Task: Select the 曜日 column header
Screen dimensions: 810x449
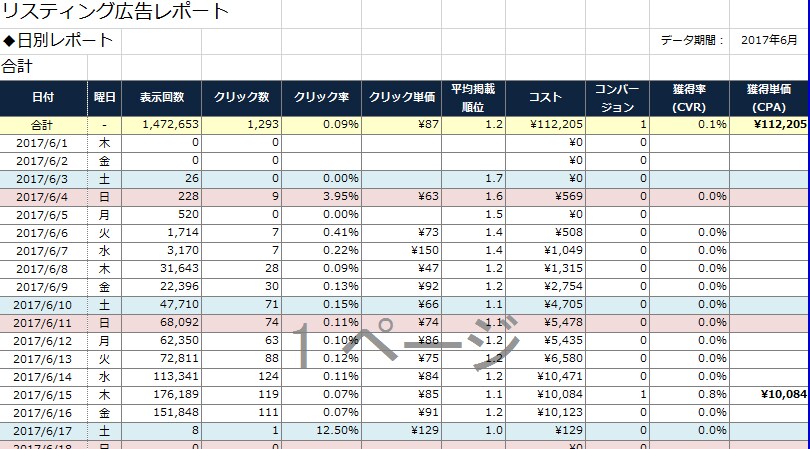Action: click(104, 98)
